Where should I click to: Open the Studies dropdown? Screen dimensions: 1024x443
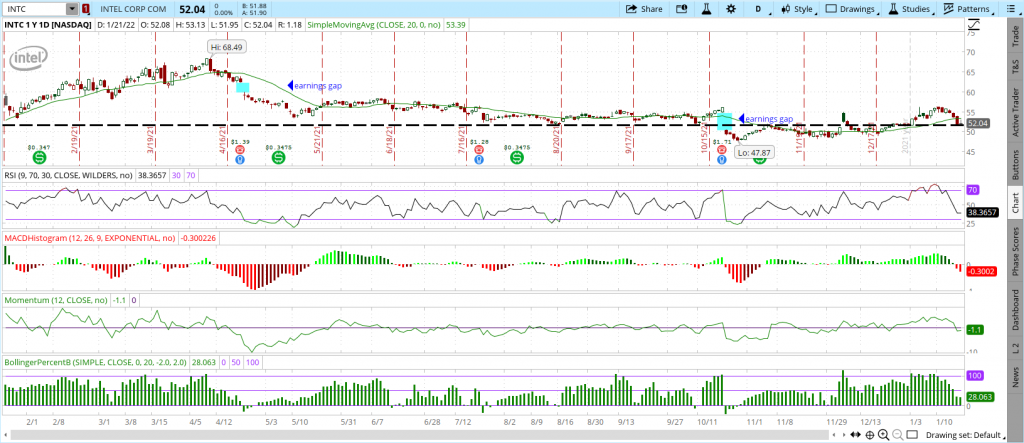pyautogui.click(x=910, y=9)
